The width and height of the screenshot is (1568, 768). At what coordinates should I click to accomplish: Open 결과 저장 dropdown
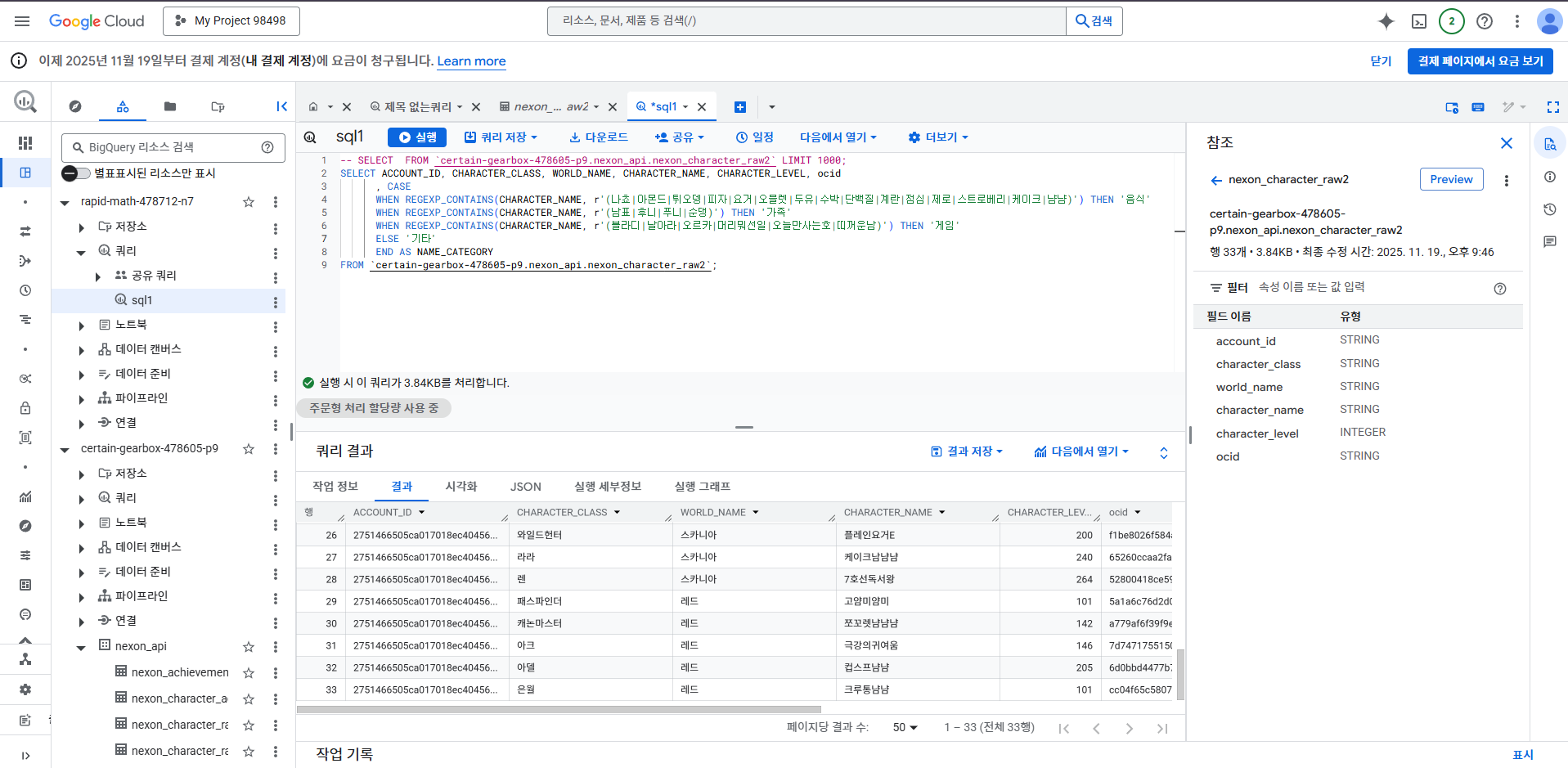coord(968,451)
